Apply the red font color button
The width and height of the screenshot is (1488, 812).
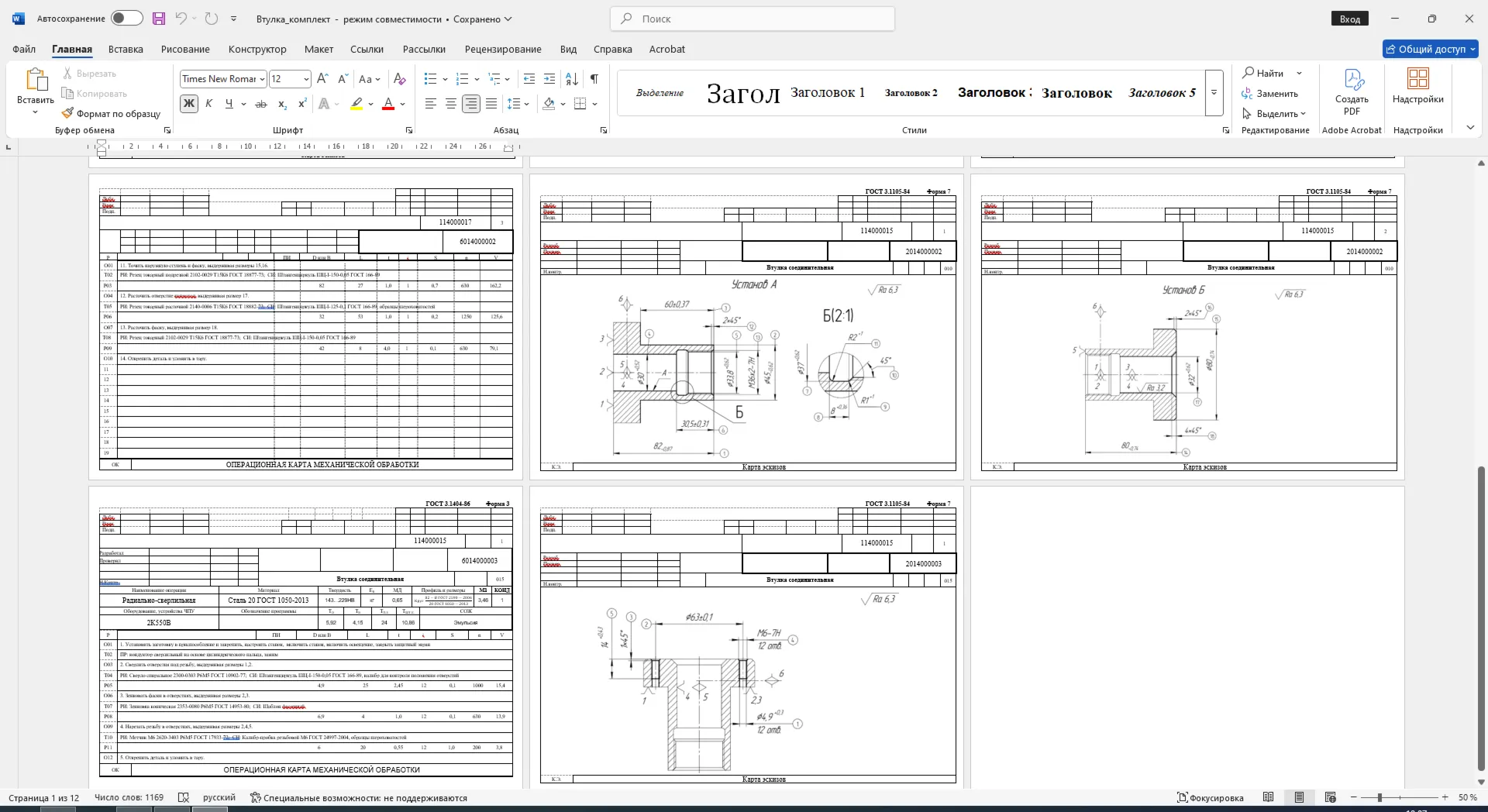(389, 104)
